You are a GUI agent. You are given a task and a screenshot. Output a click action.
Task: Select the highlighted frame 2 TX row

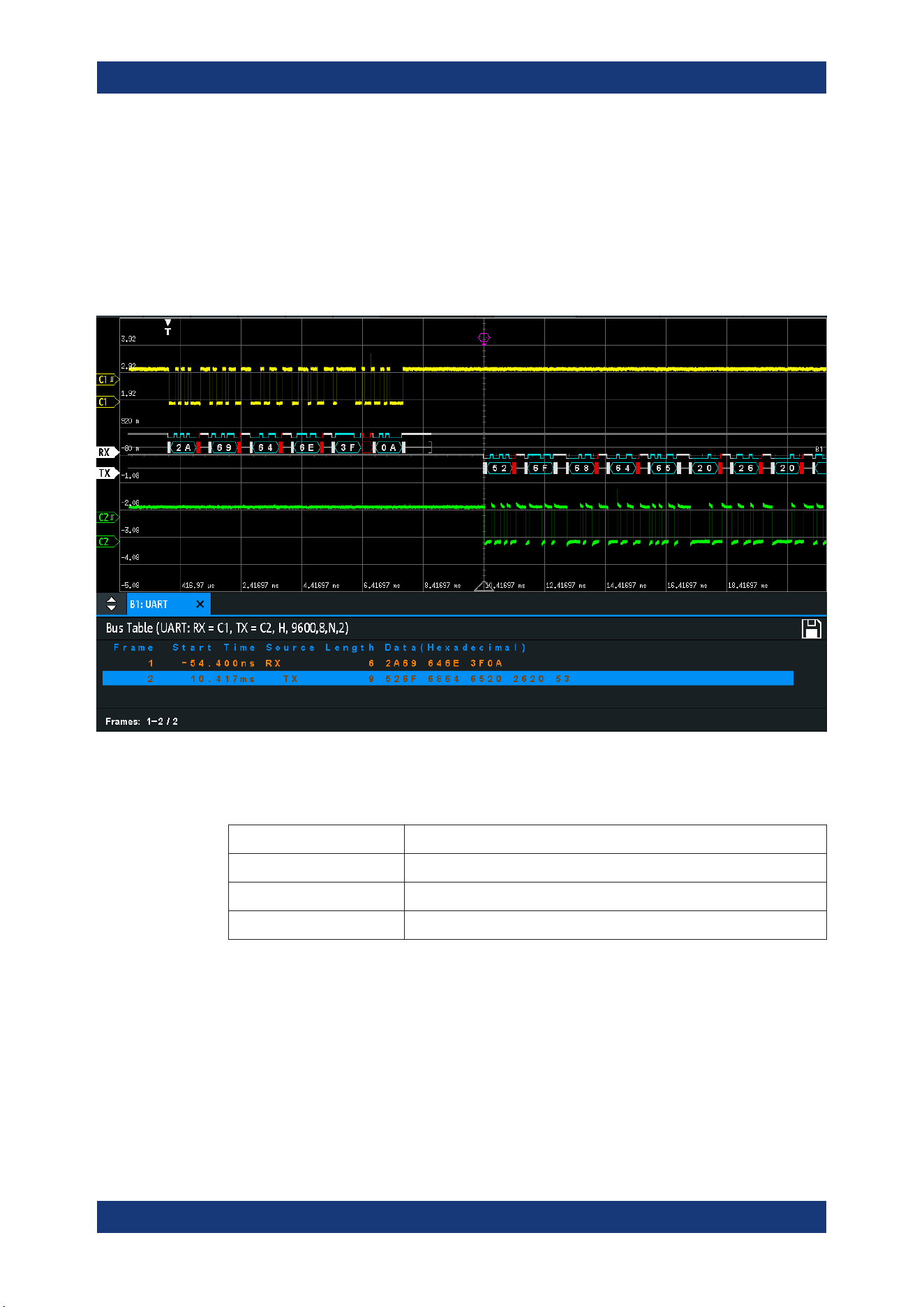pos(448,679)
